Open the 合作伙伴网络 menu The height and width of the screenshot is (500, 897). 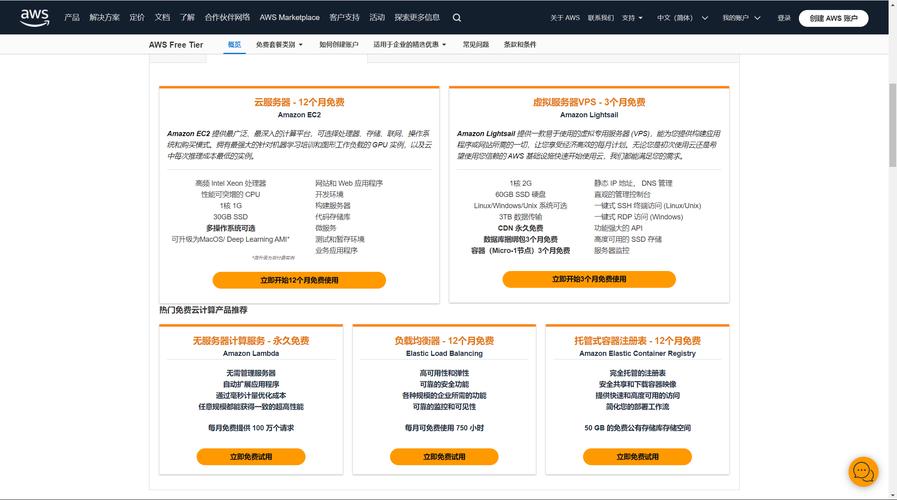tap(227, 18)
